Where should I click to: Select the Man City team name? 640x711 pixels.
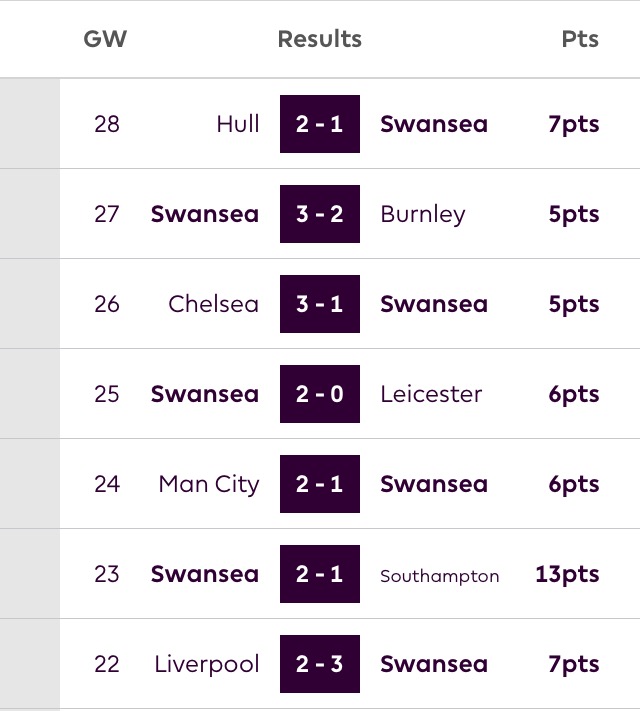click(209, 484)
